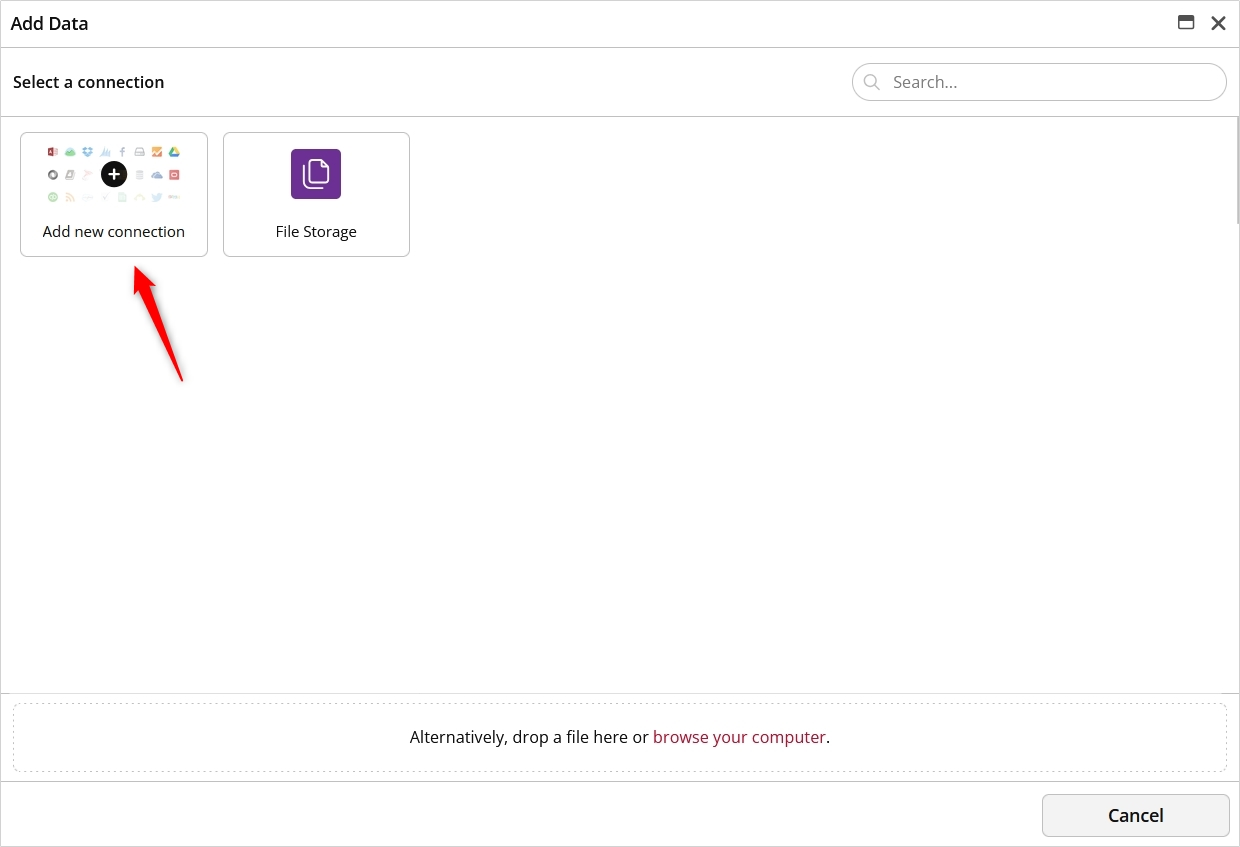Screen dimensions: 1240x847
Task: Focus the Search connections input field
Action: coord(1050,82)
